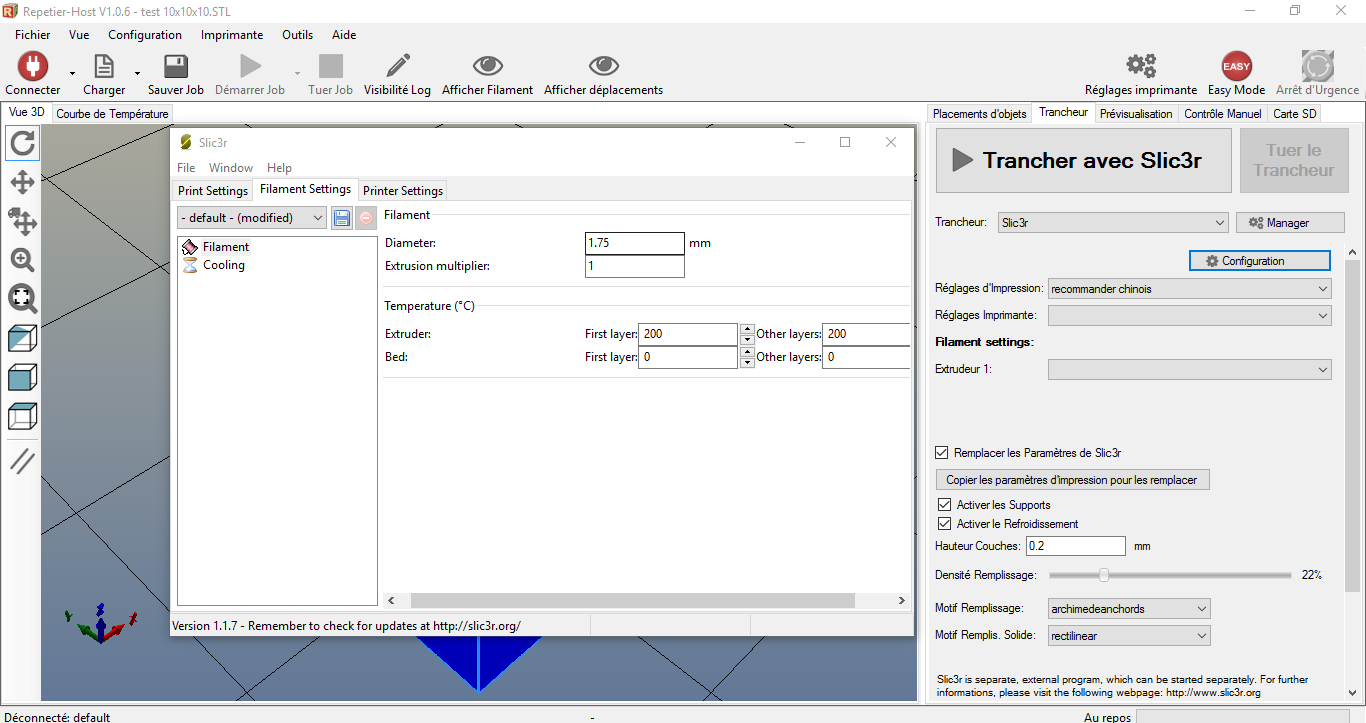The image size is (1366, 723).
Task: Toggle the Afficher Filament eye icon
Action: tap(487, 66)
